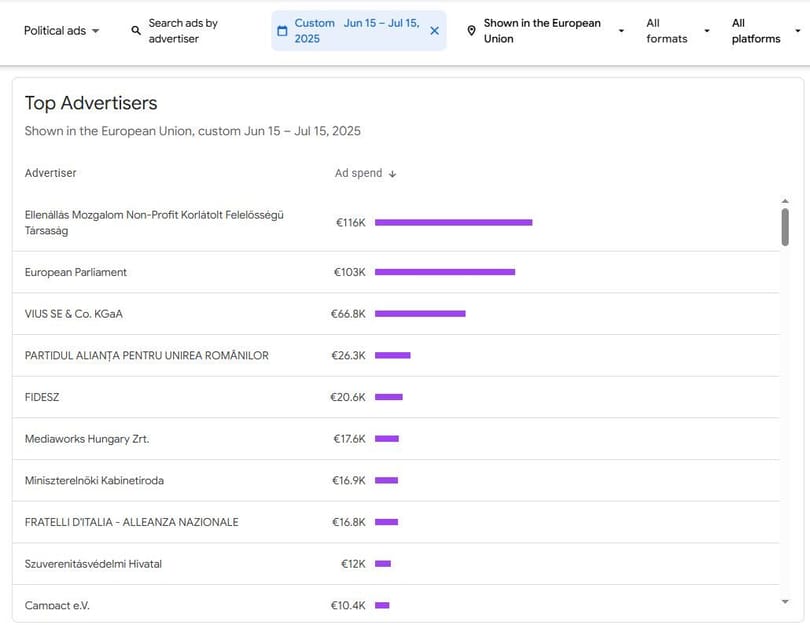Click the €116K ad spend value
Viewport: 810px width, 625px height.
(351, 223)
